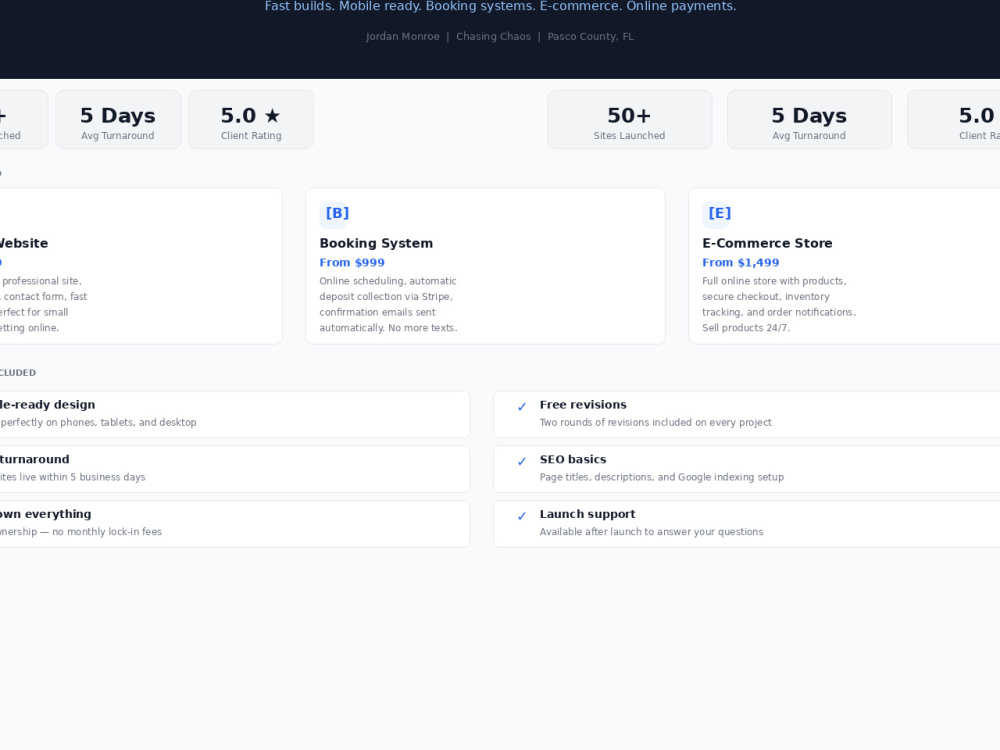Screen dimensions: 1000x750
Task: Click the 'Booking System' heading
Action: coord(376,243)
